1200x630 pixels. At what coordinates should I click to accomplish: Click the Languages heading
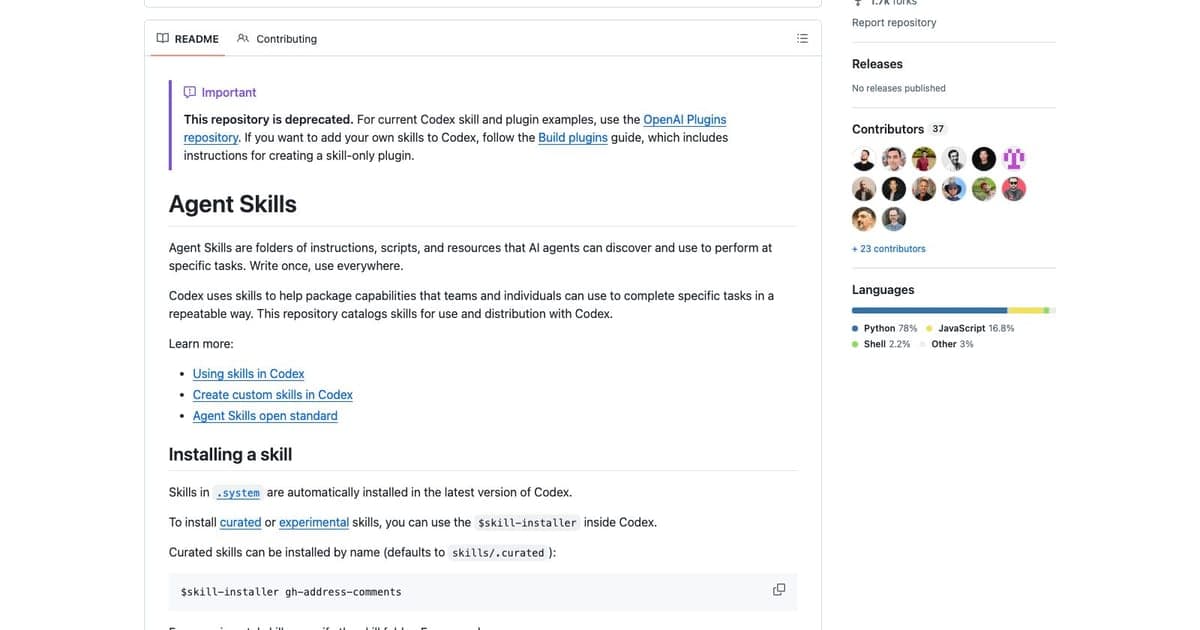(883, 290)
